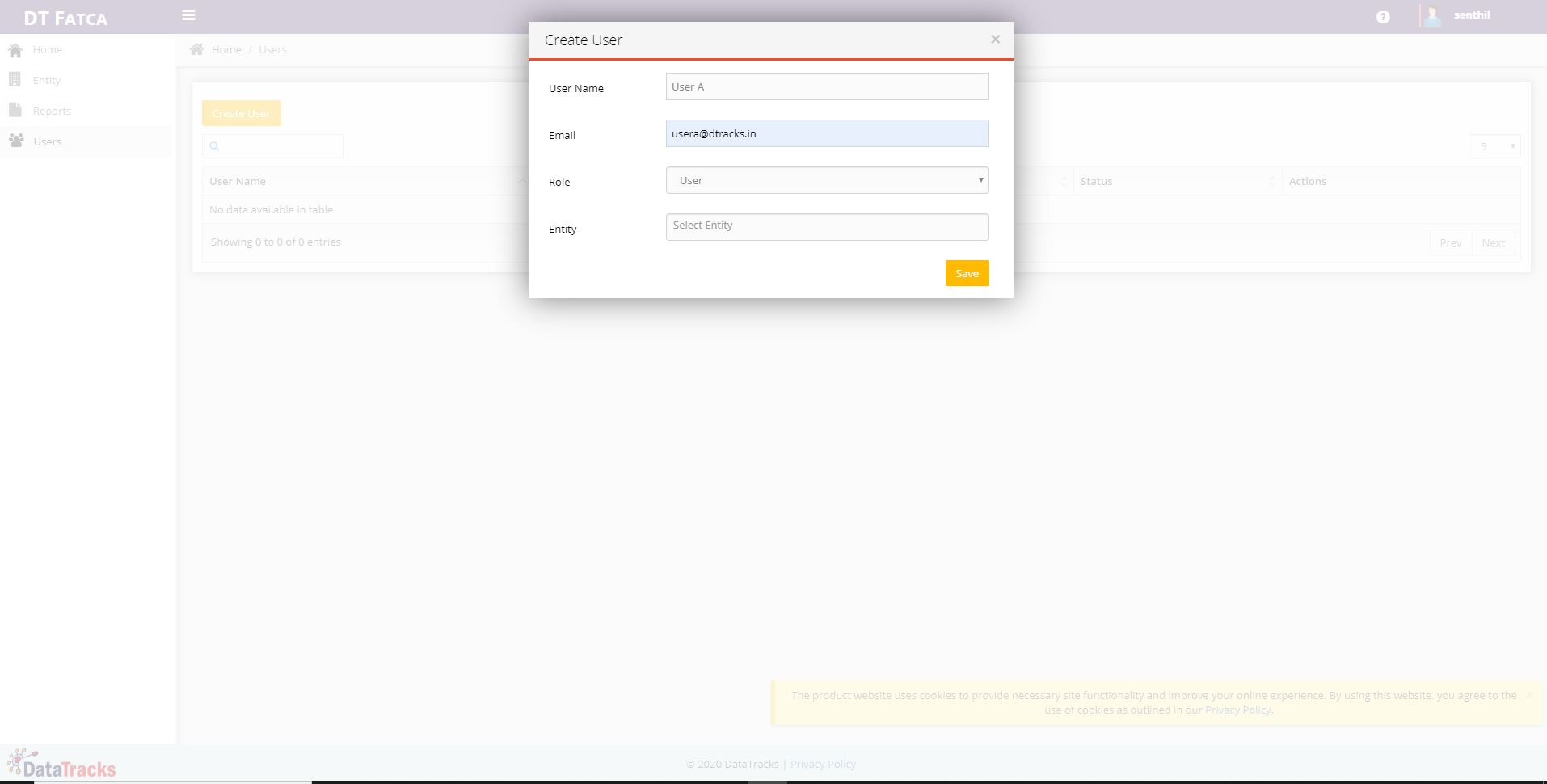
Task: Open Privacy Policy link in footer
Action: [823, 764]
